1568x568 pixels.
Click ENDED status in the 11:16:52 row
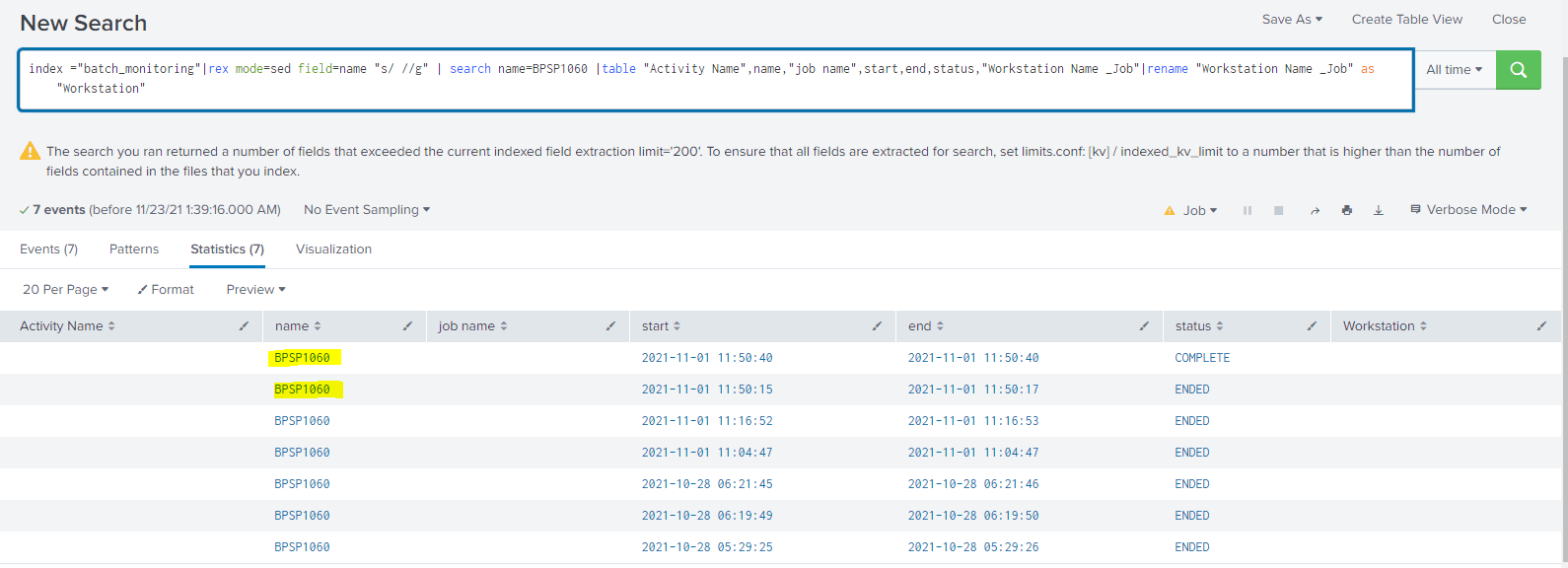(1192, 421)
